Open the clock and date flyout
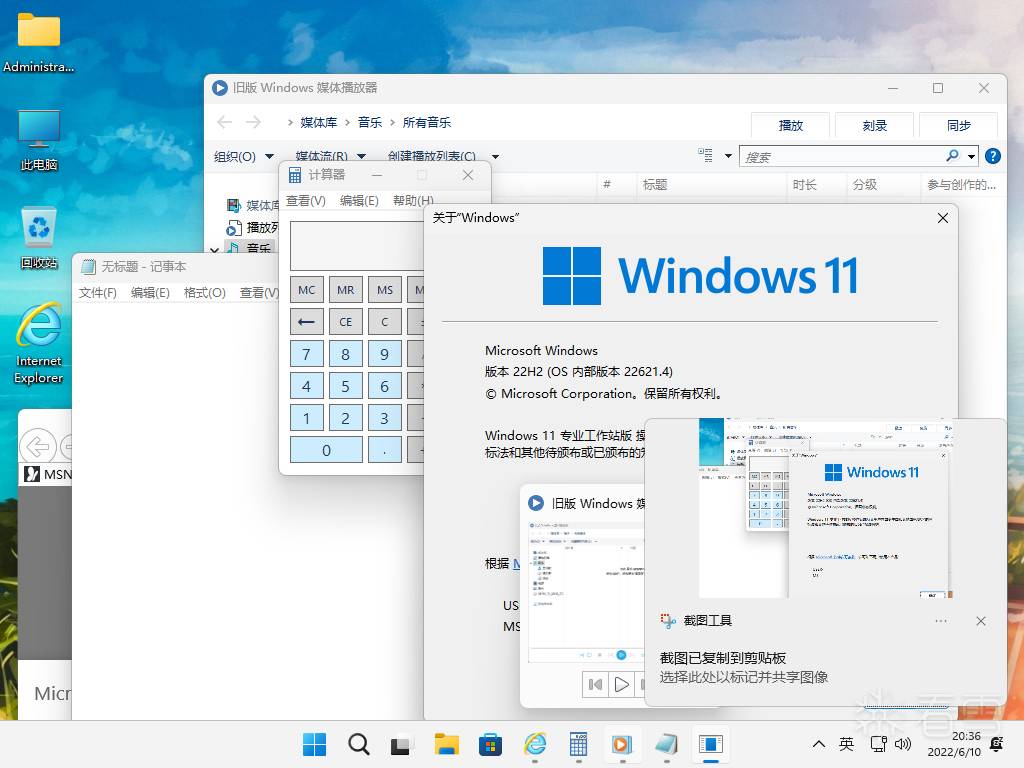This screenshot has height=768, width=1024. (954, 744)
